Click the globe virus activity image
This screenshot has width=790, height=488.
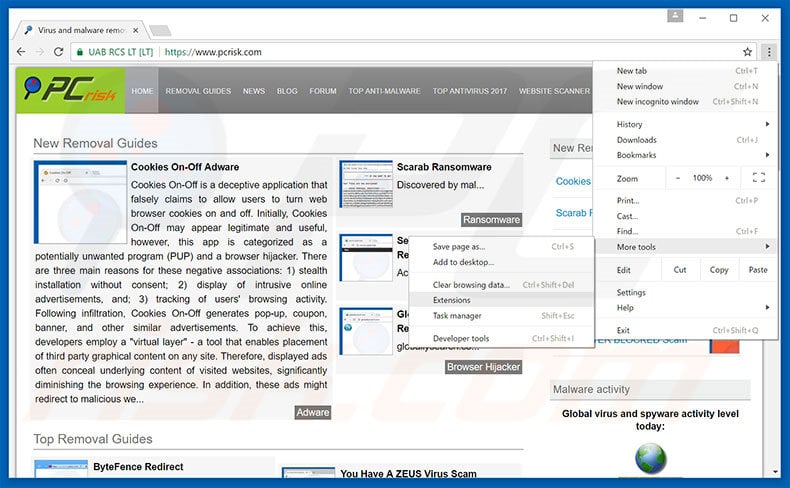tap(650, 458)
